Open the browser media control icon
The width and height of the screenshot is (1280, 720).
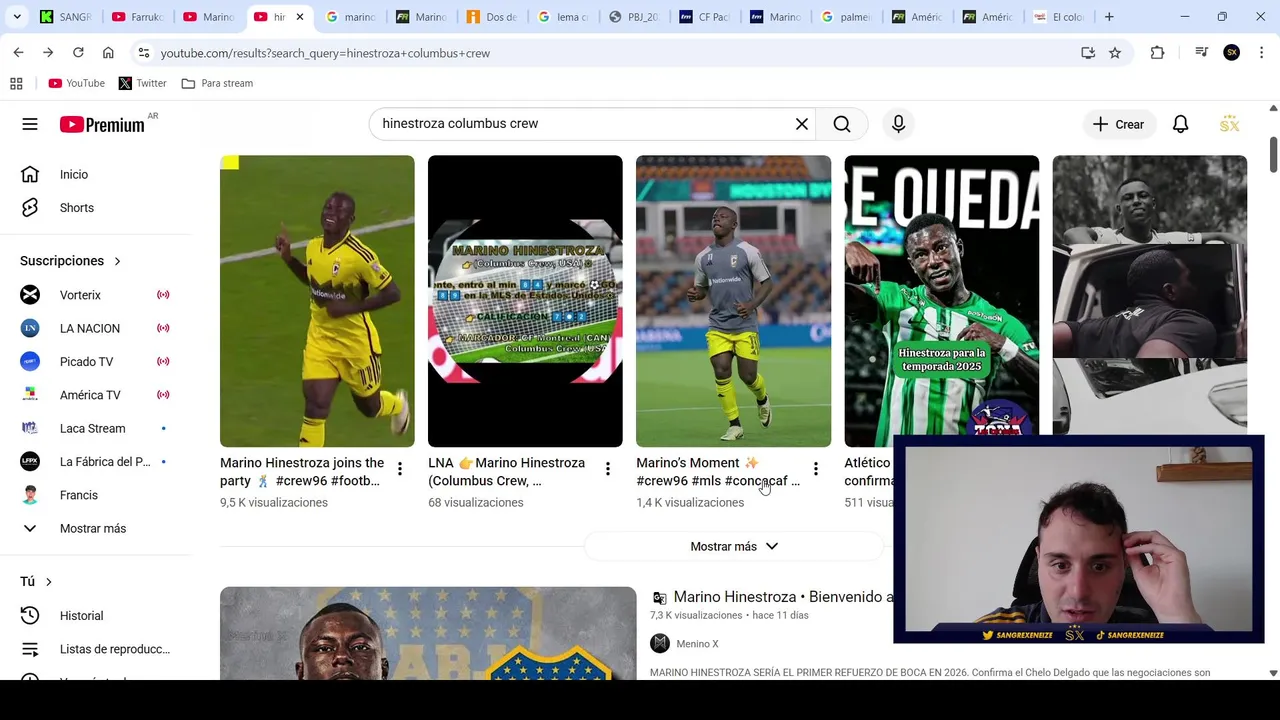(1201, 53)
